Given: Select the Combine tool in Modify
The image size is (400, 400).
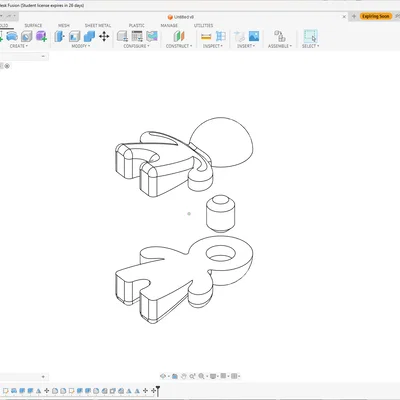Looking at the screenshot, I should point(89,36).
